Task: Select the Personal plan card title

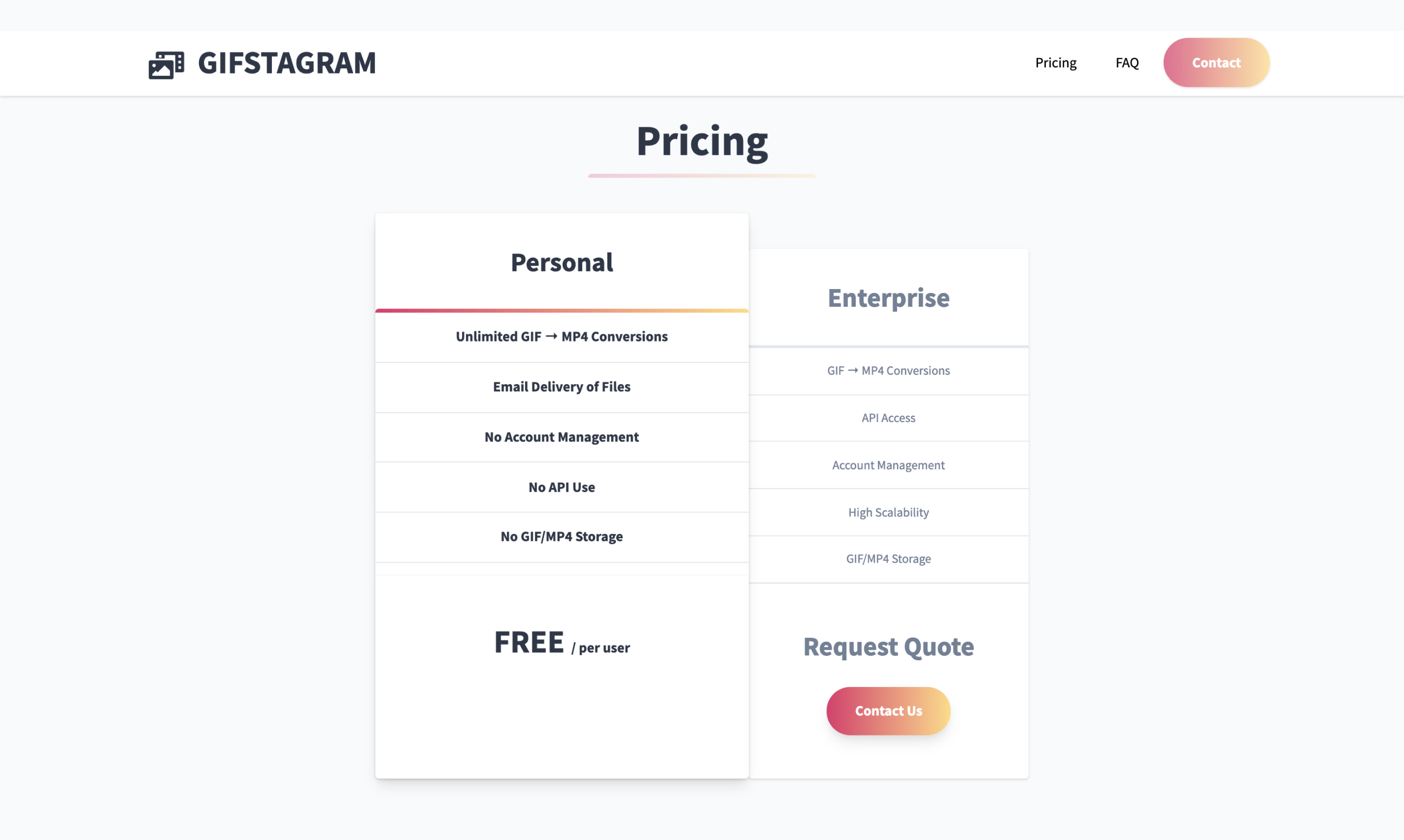Action: coord(561,262)
